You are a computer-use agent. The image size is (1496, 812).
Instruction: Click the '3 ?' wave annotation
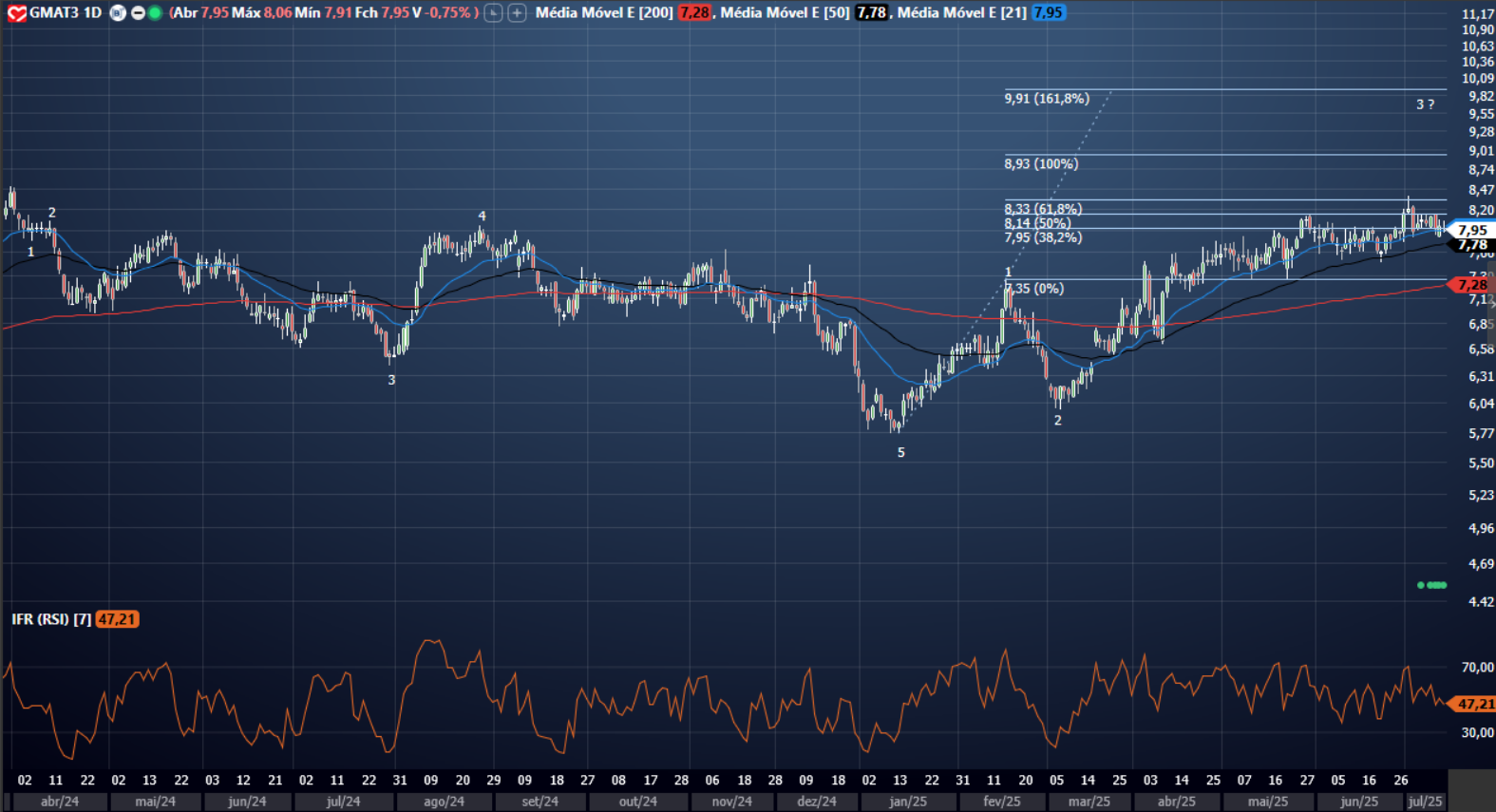(x=1426, y=104)
